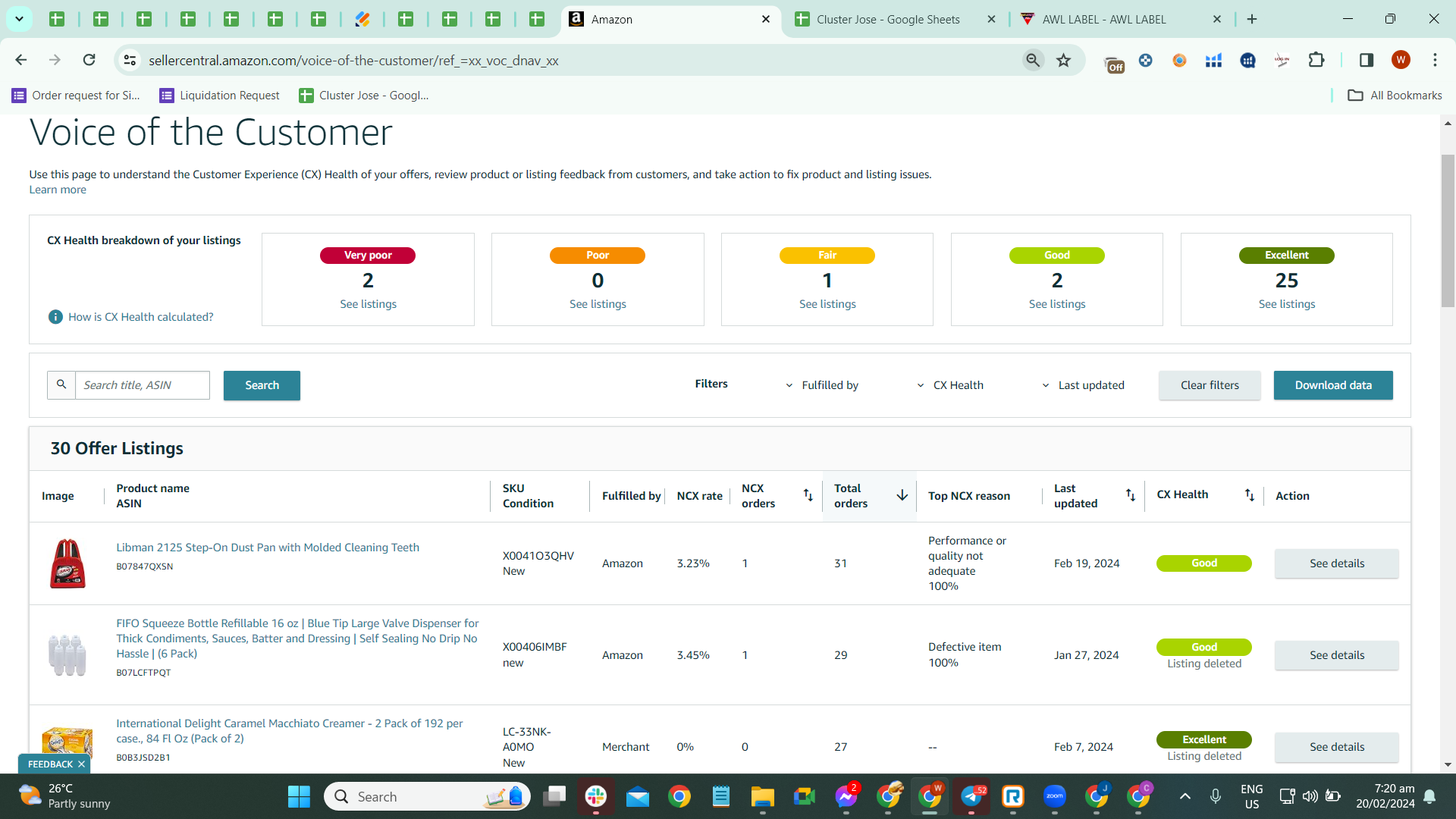Open the page zoom magnifier in address bar

point(1033,60)
